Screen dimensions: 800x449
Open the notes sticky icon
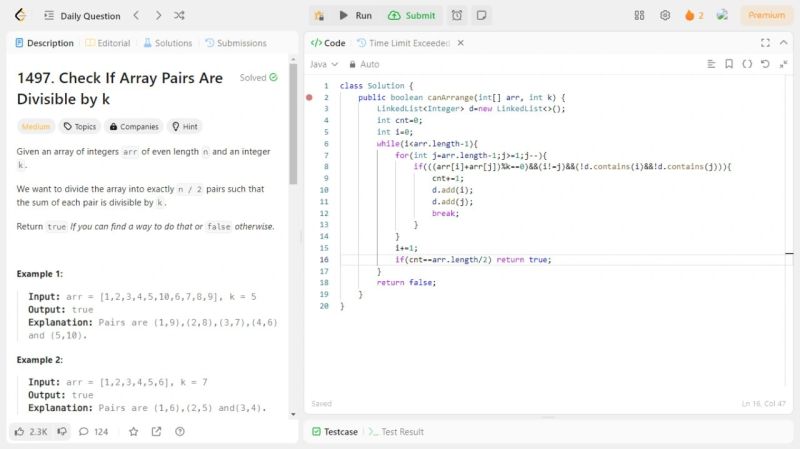coord(482,16)
